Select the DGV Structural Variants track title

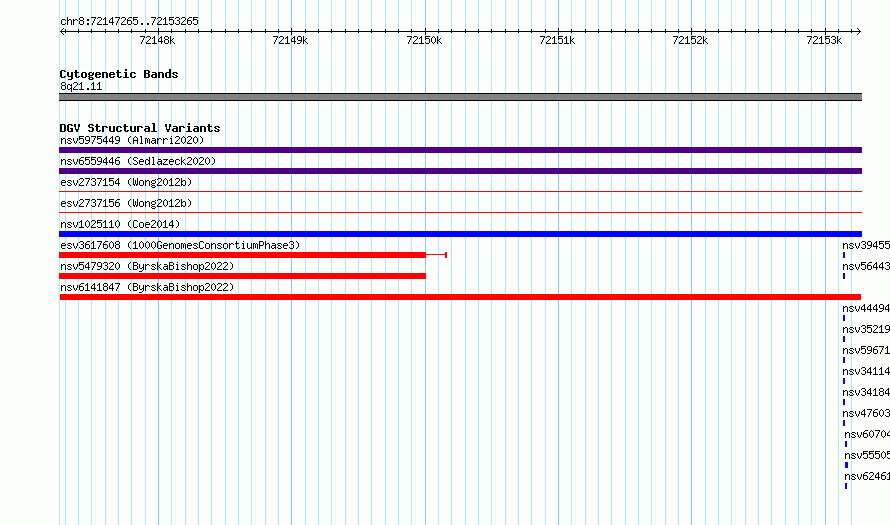(x=140, y=128)
